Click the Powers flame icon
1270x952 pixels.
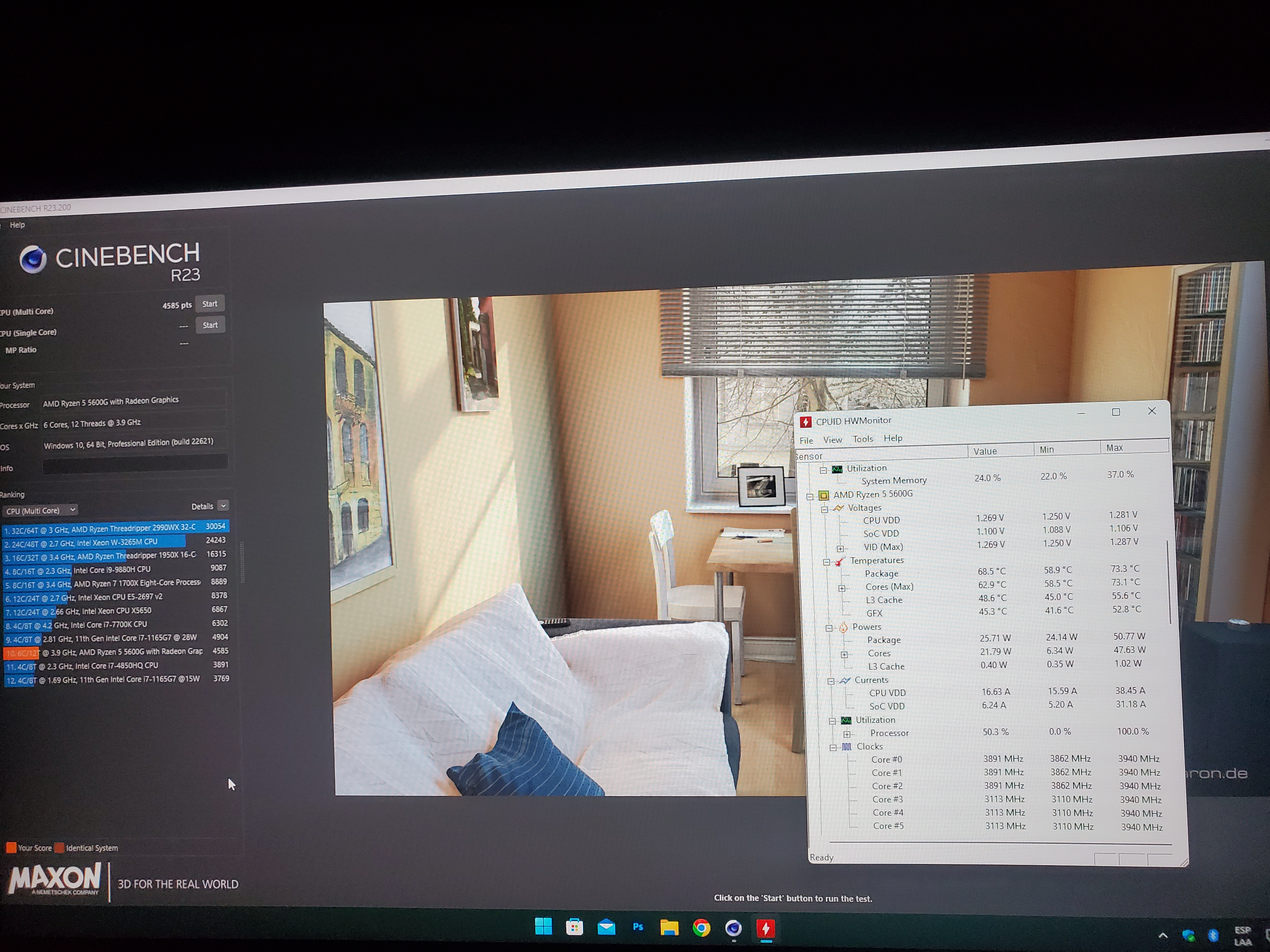pyautogui.click(x=844, y=627)
